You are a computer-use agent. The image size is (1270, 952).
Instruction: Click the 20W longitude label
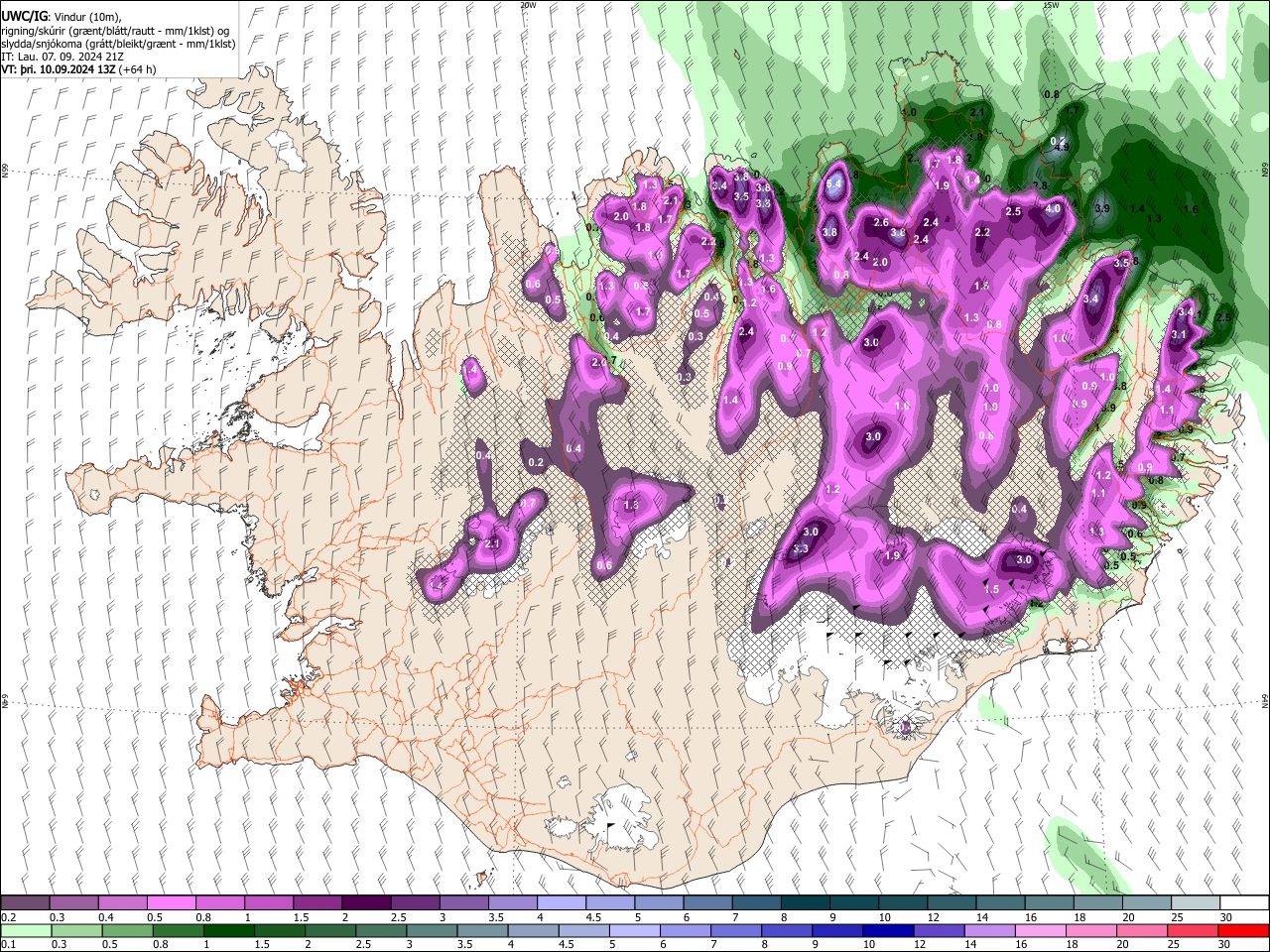(x=527, y=5)
